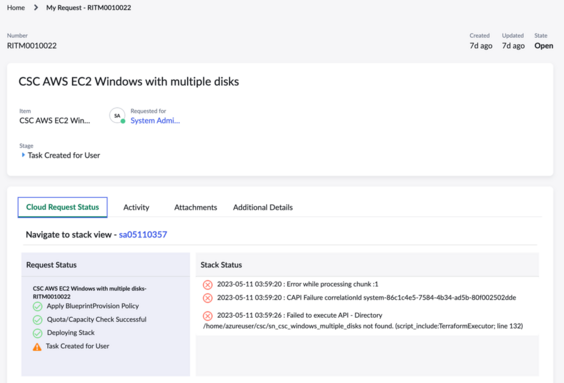Go to Home breadcrumb link
Viewport: 564px width, 383px height.
click(x=16, y=8)
